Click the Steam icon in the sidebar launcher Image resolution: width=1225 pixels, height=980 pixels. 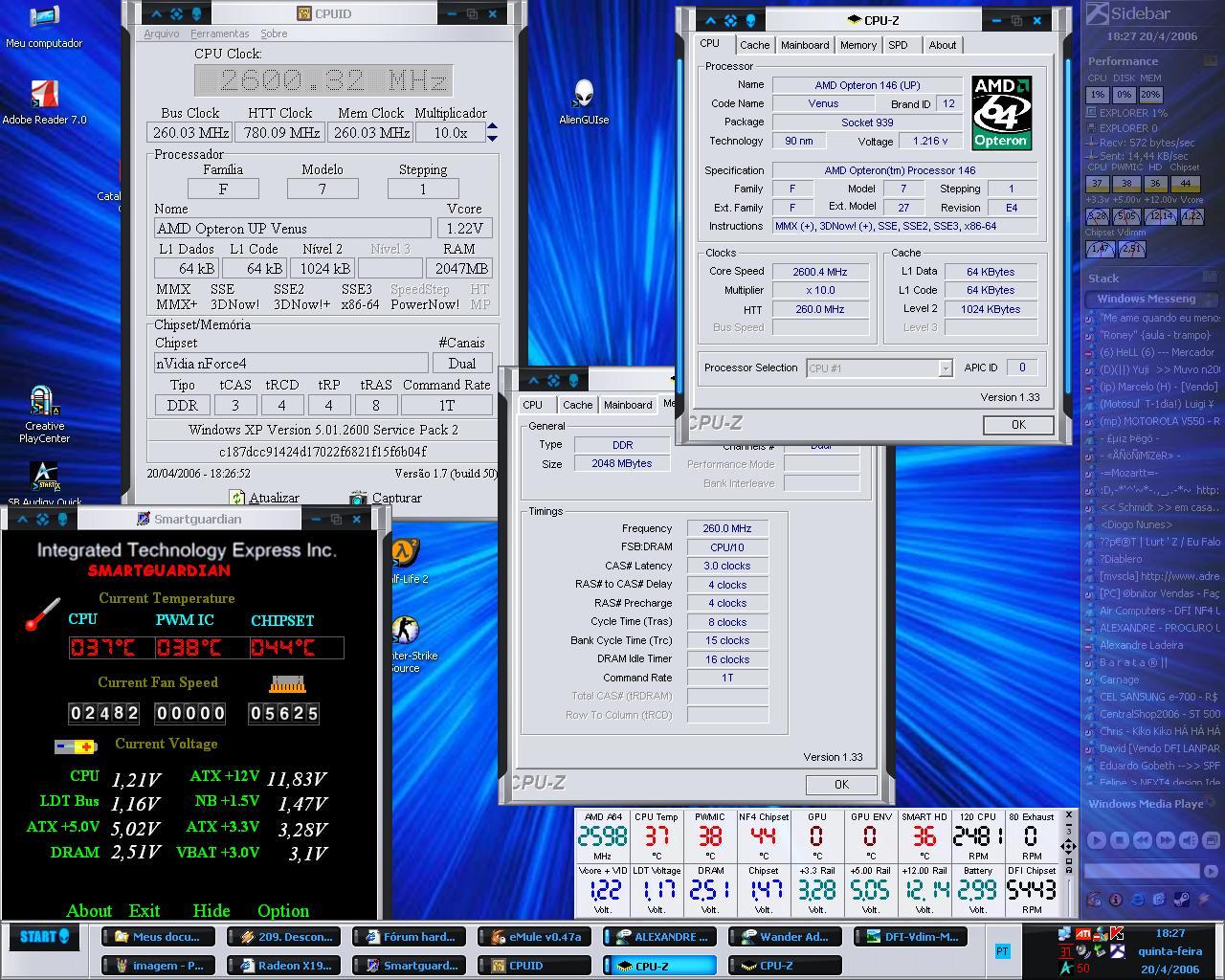1182,900
